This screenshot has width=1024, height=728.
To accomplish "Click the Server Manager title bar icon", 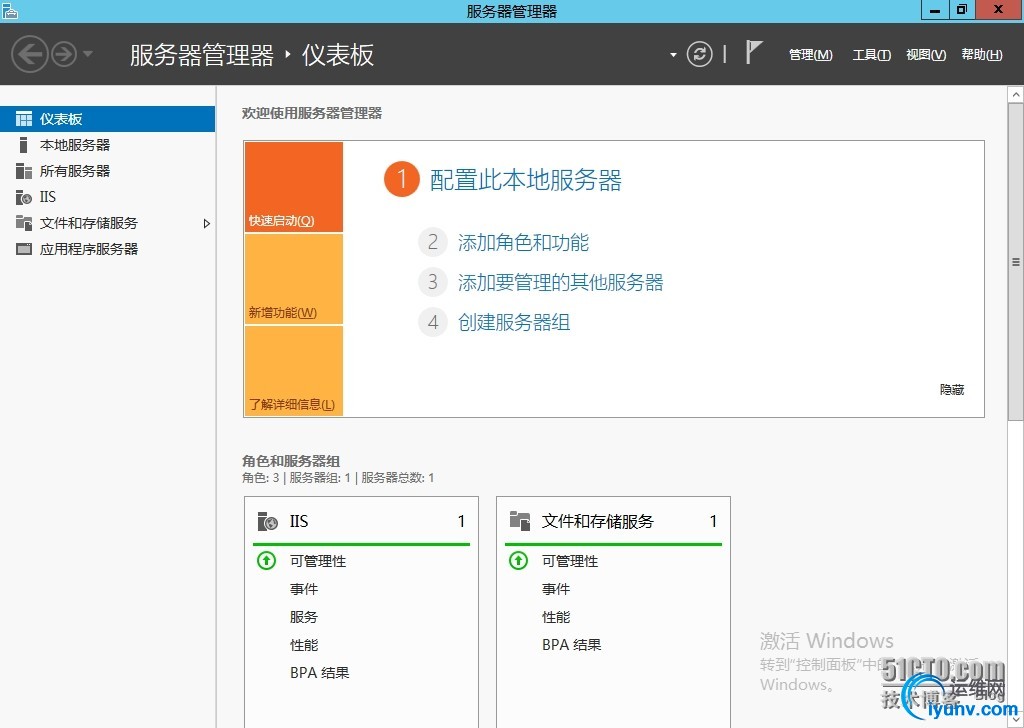I will click(9, 10).
